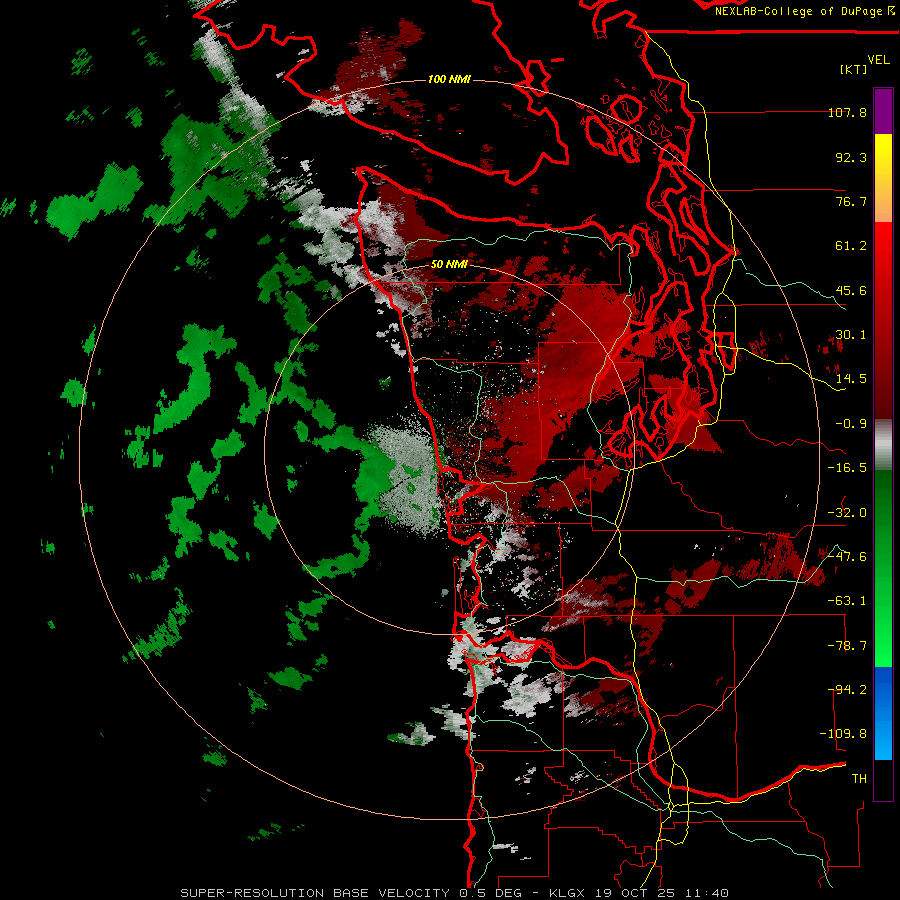Click the 50 NMI range ring label
The width and height of the screenshot is (900, 900).
(449, 265)
